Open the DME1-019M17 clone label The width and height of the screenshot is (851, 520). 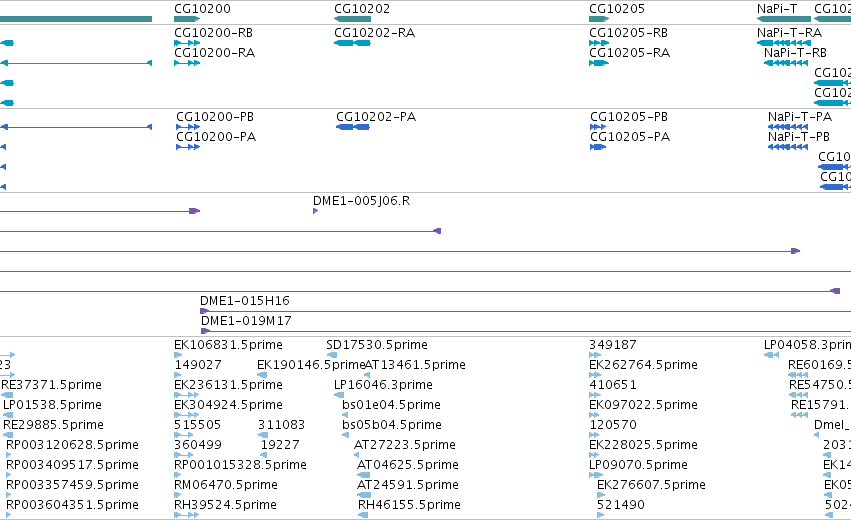(x=246, y=321)
